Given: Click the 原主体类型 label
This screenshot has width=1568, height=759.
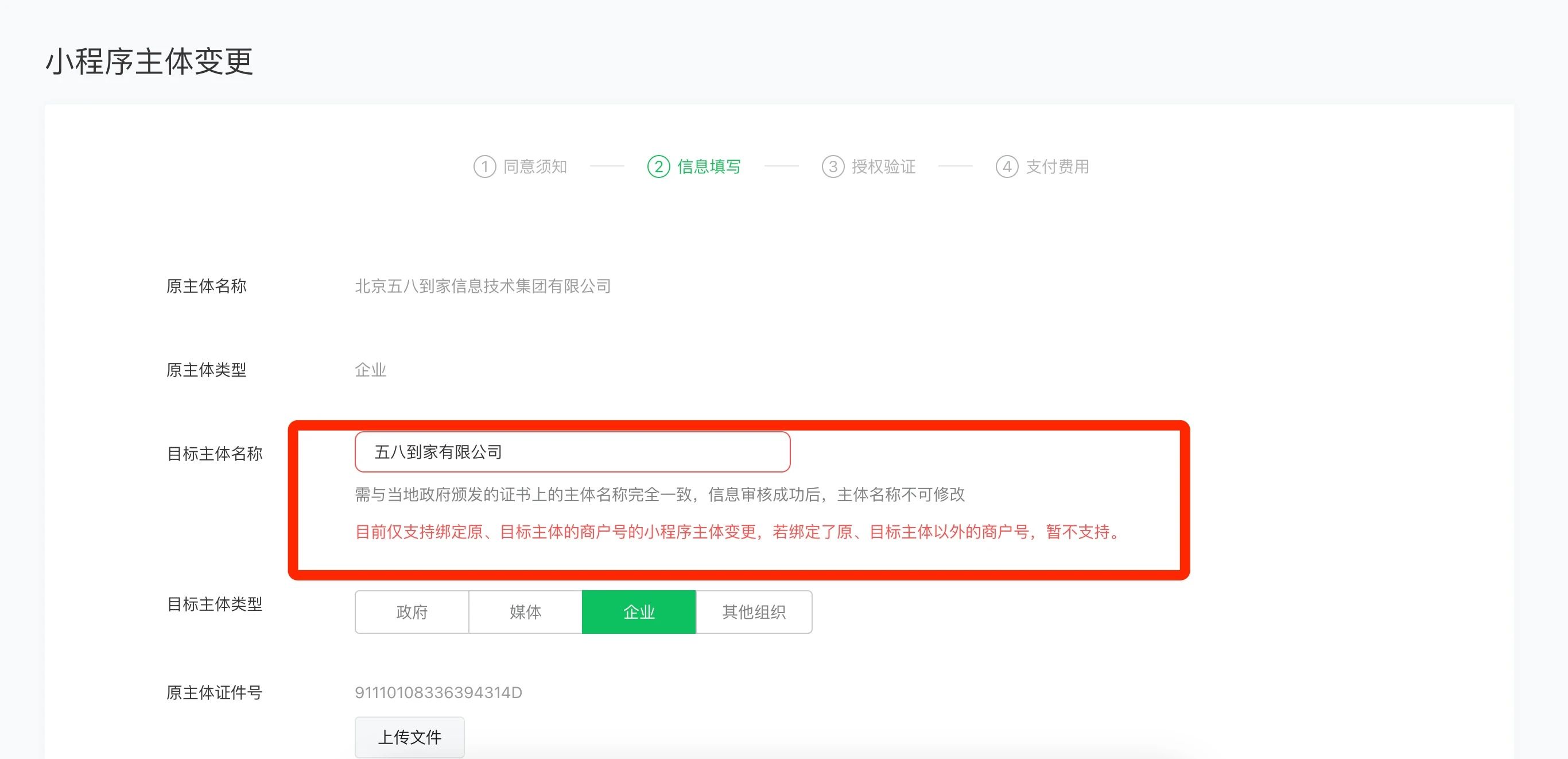Looking at the screenshot, I should point(207,370).
